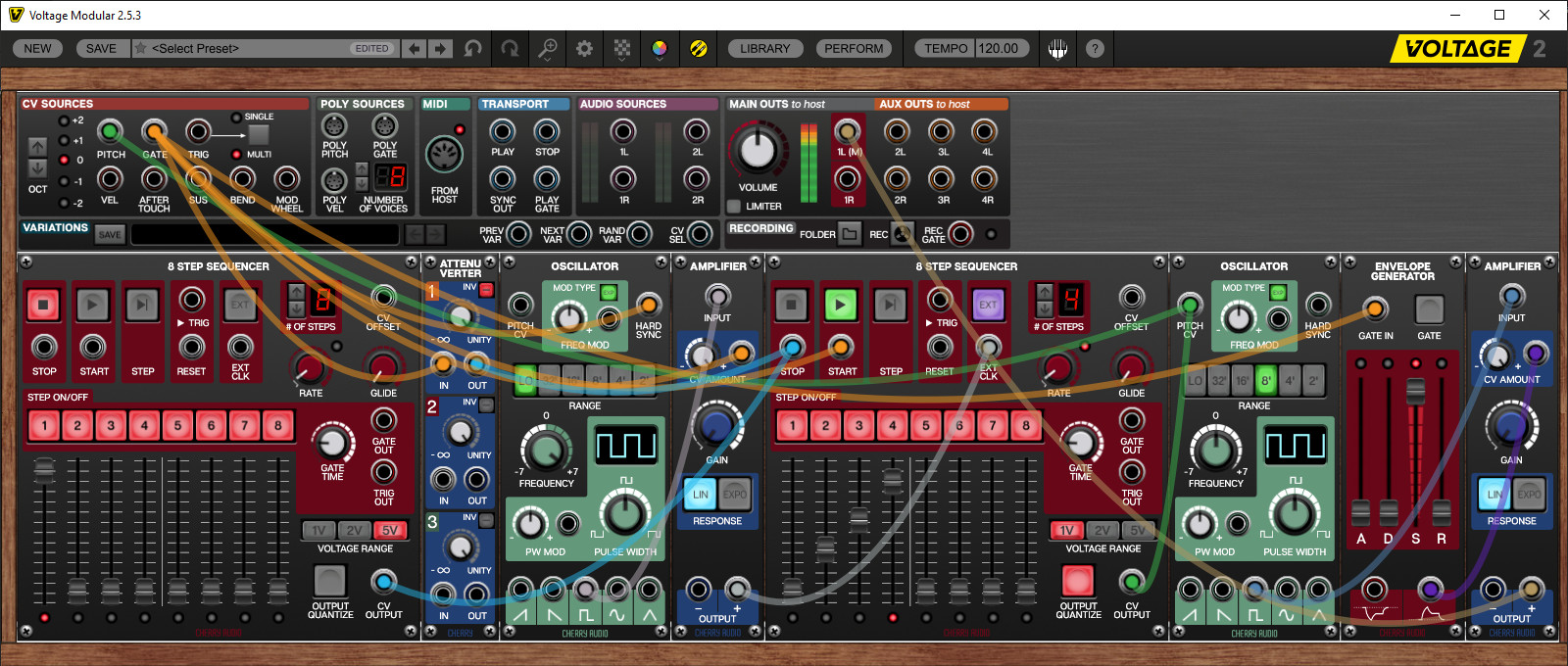Increase Number of Voices with up arrow
This screenshot has width=1568, height=666.
click(362, 169)
